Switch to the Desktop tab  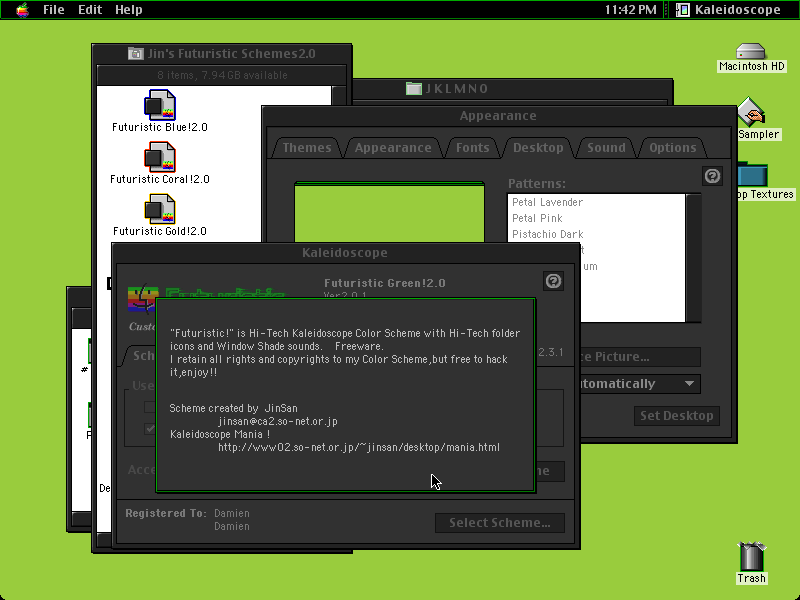[x=538, y=148]
